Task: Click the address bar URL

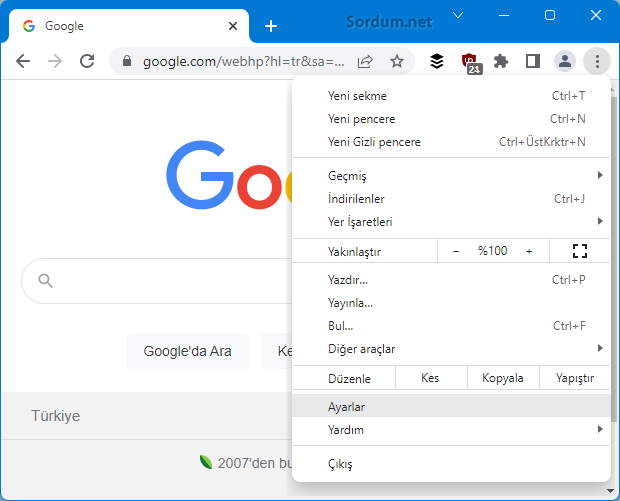Action: pos(244,61)
